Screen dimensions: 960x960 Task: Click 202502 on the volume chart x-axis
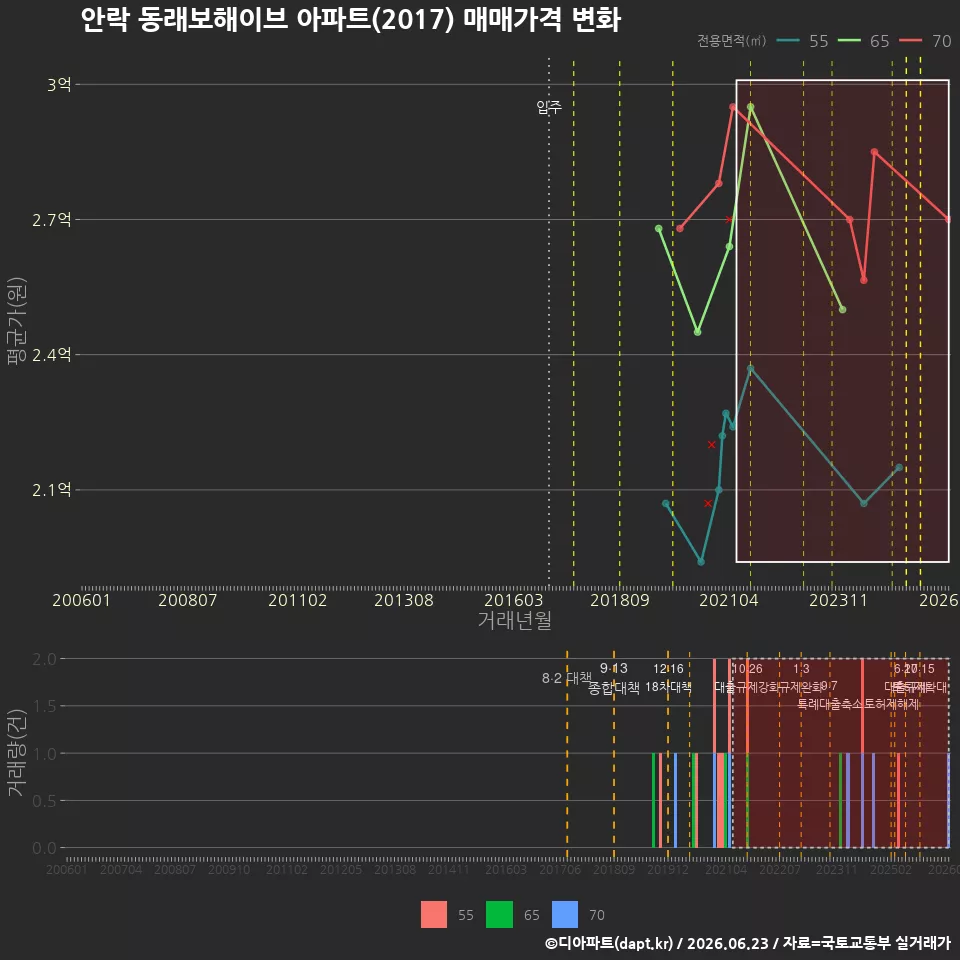(891, 869)
